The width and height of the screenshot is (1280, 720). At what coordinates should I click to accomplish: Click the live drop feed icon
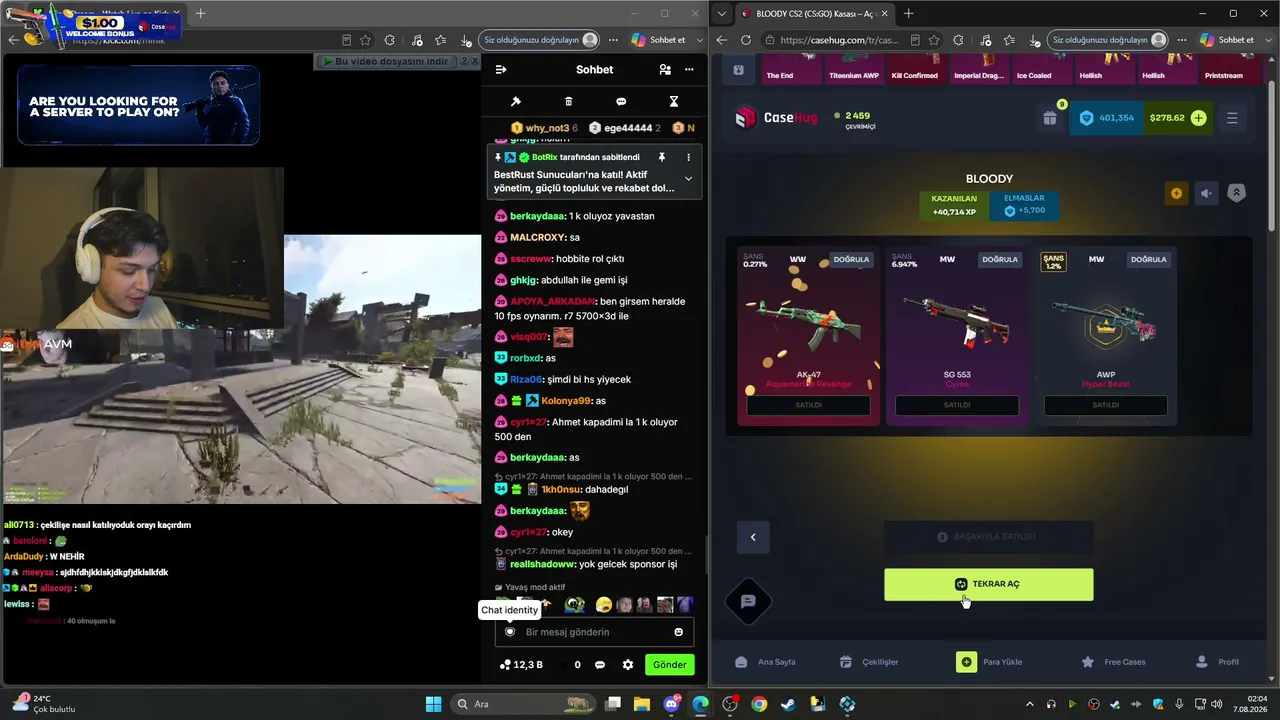pos(738,70)
